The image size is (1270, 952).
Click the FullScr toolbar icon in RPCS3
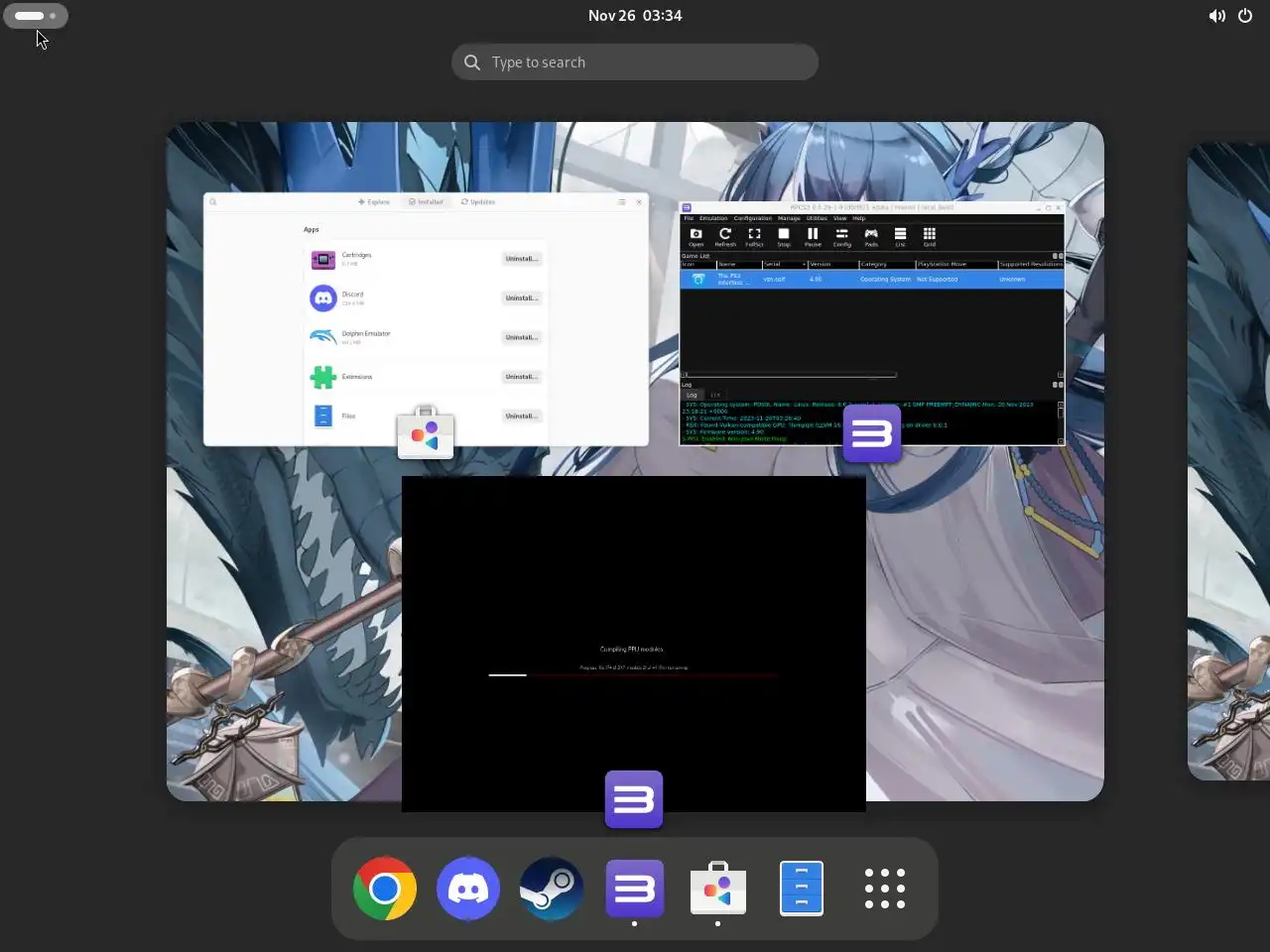754,237
